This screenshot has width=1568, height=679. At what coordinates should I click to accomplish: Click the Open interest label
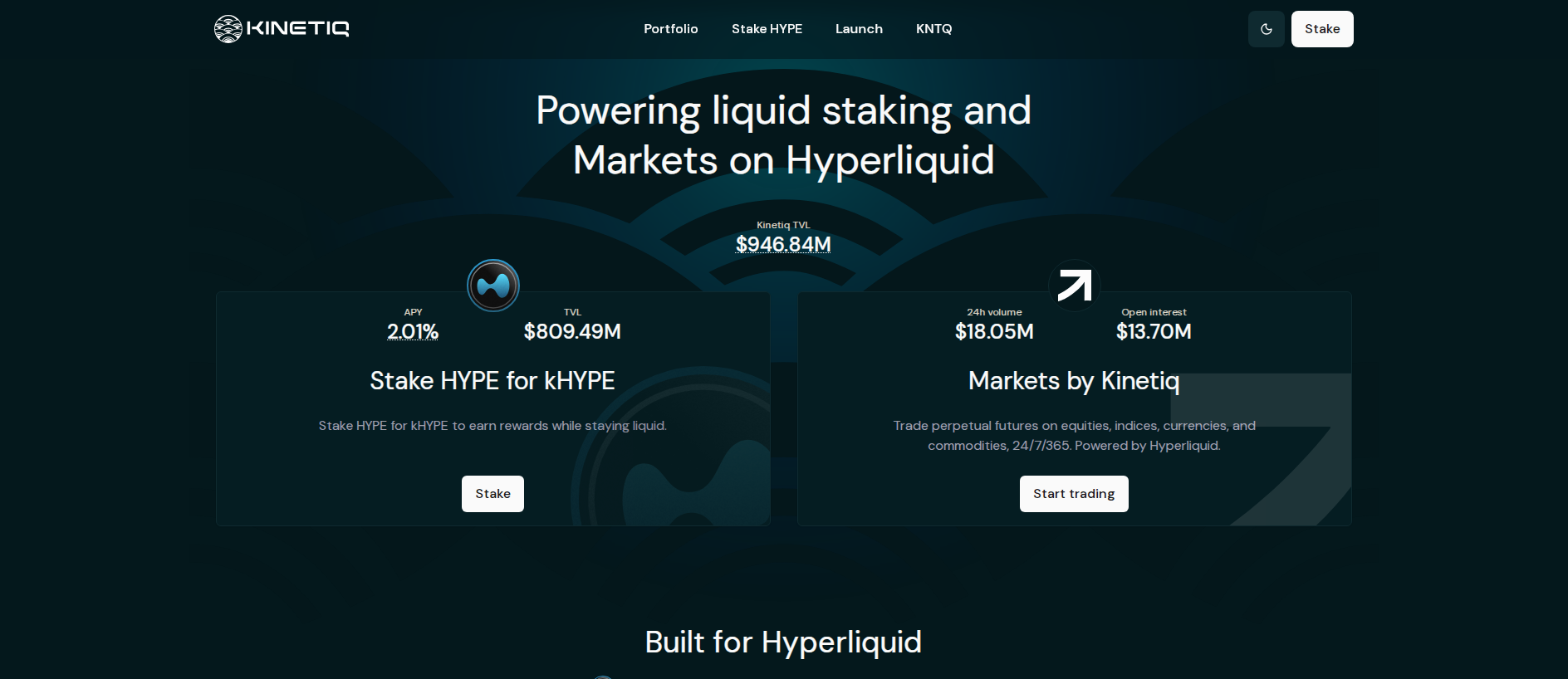click(1154, 312)
